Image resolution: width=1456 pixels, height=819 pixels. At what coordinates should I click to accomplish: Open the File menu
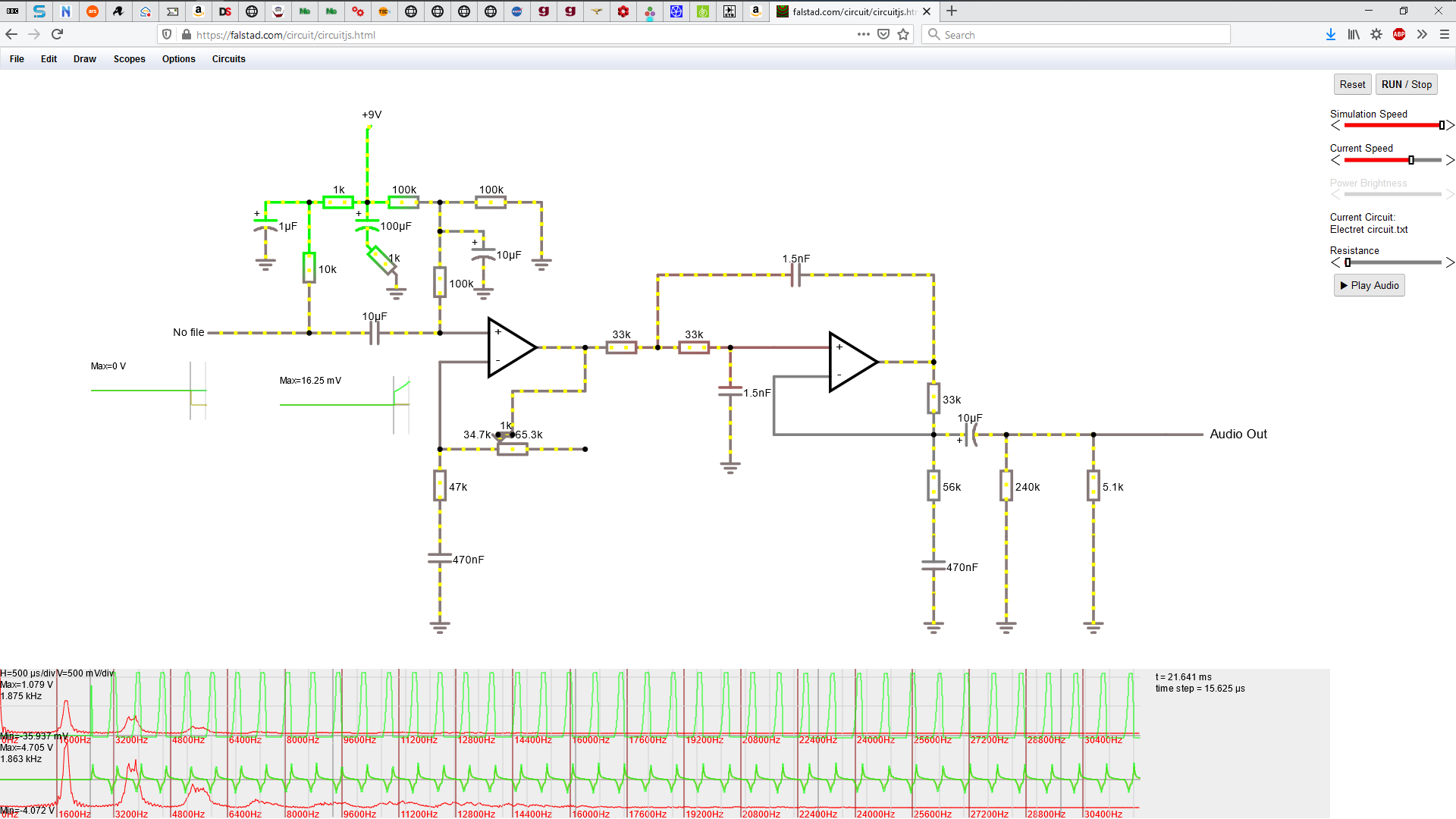tap(17, 59)
